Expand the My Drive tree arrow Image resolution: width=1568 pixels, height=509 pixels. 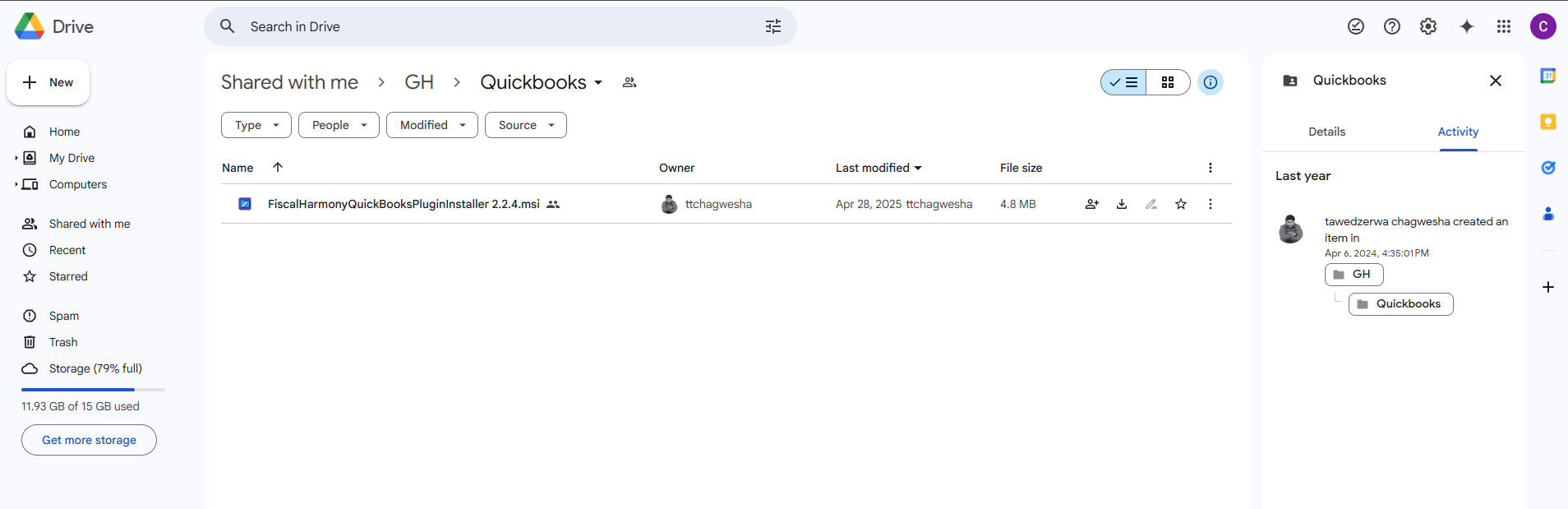(x=16, y=158)
